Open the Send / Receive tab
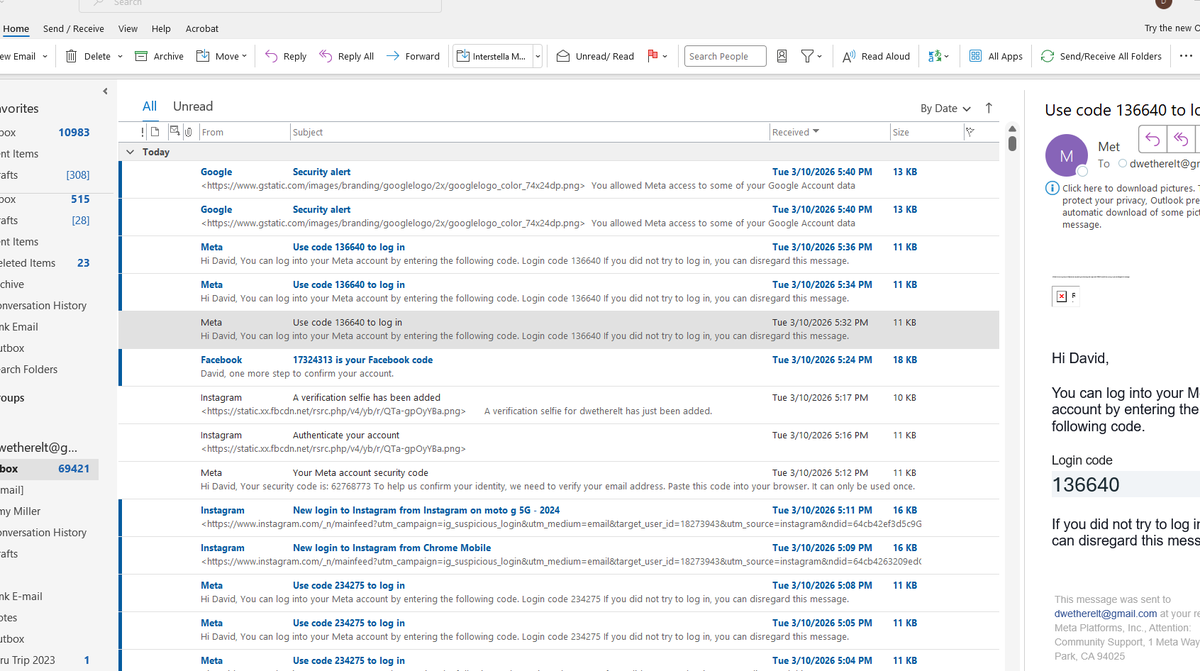Screen dimensions: 1200x671 pos(73,28)
